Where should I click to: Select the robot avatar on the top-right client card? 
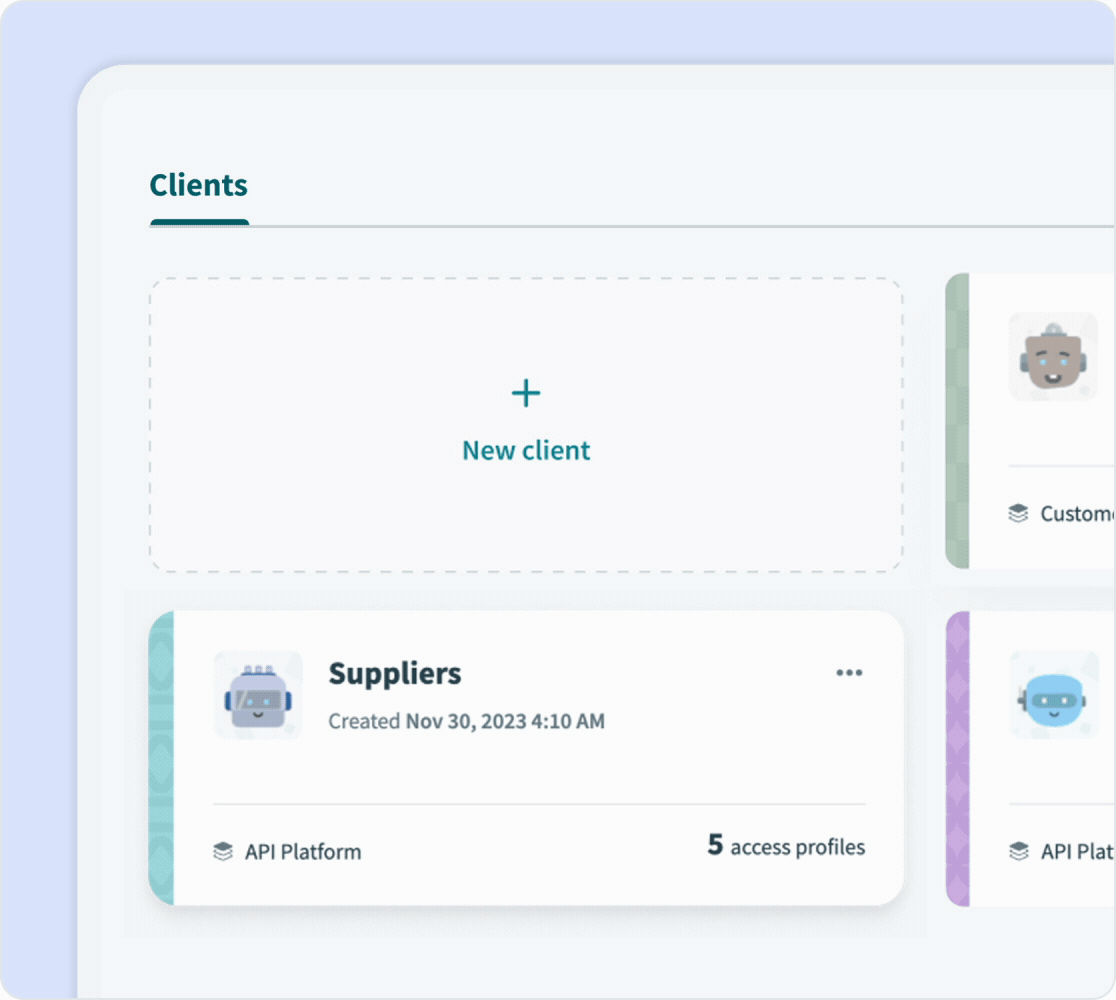click(x=1053, y=357)
